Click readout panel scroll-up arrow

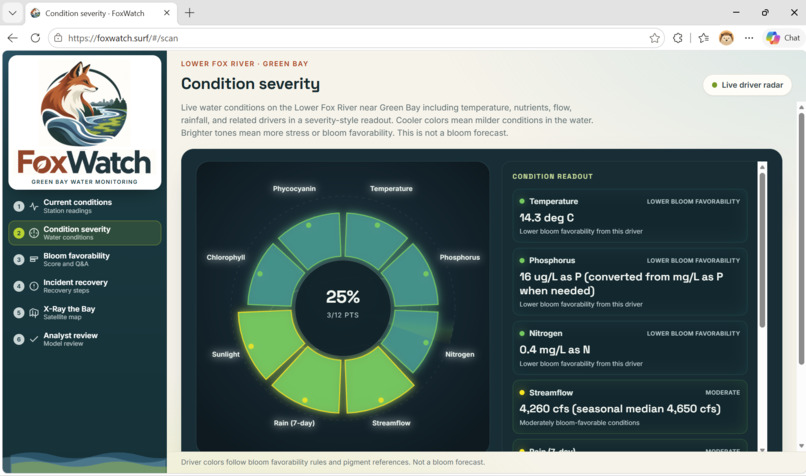pyautogui.click(x=762, y=167)
